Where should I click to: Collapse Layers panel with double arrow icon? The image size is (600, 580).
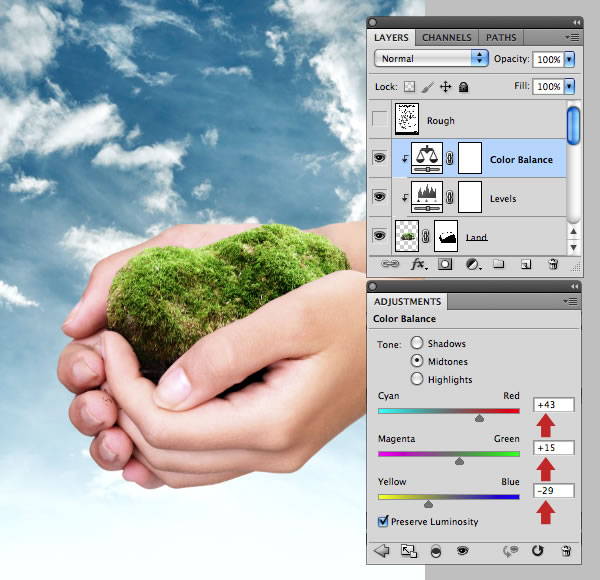576,23
